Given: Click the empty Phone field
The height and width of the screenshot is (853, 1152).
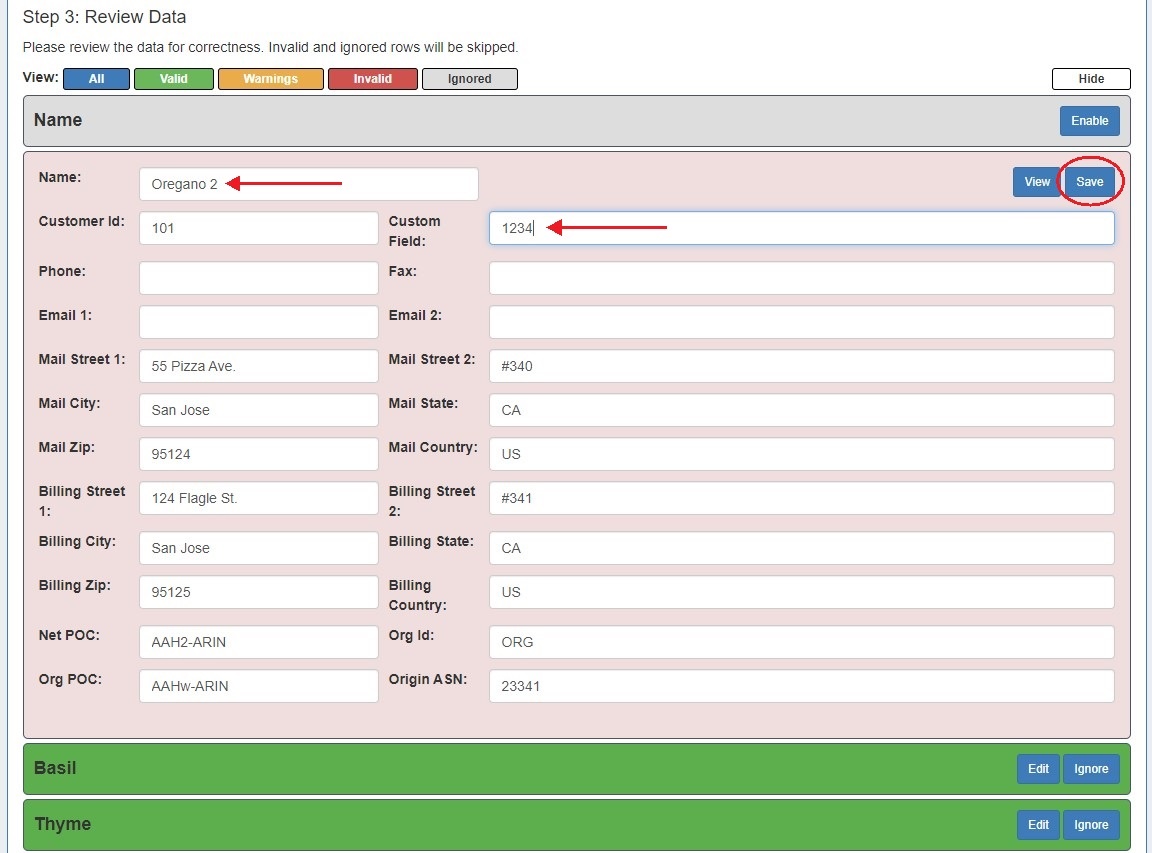Looking at the screenshot, I should (258, 278).
